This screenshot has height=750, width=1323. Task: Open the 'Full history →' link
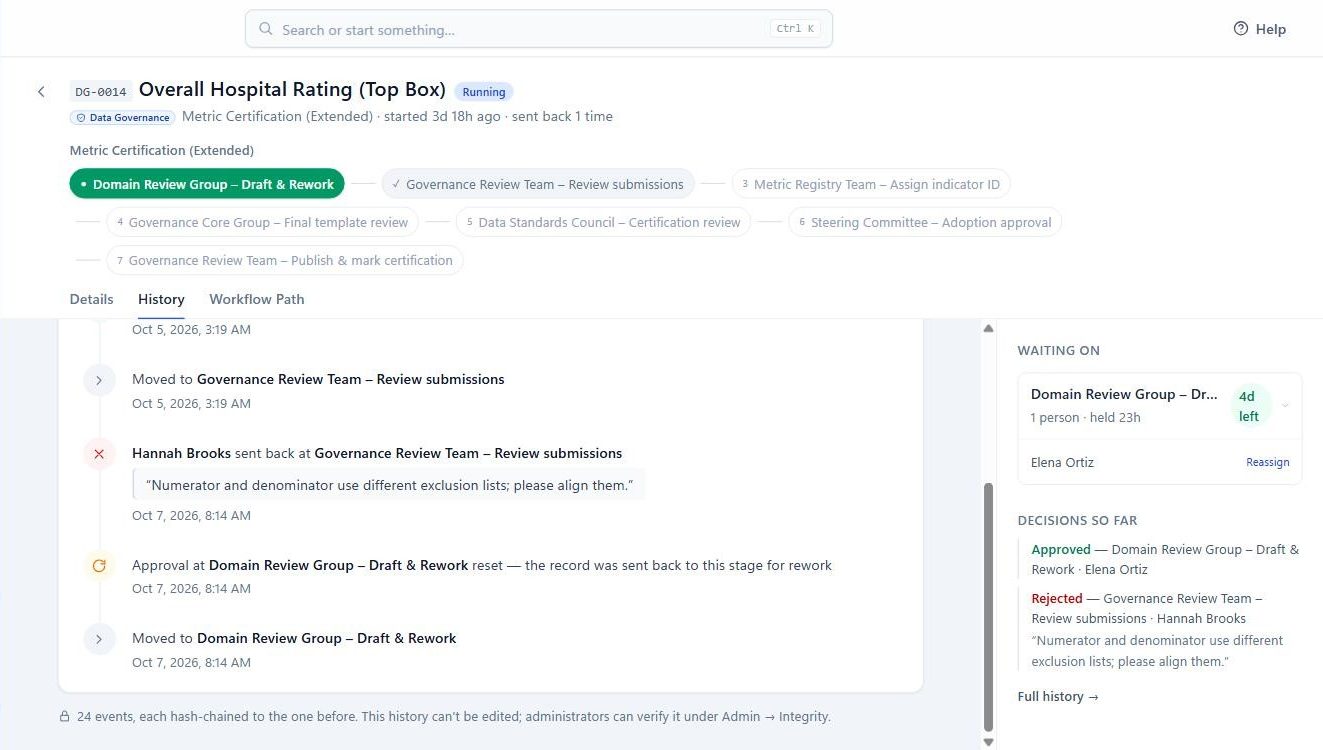pos(1058,697)
